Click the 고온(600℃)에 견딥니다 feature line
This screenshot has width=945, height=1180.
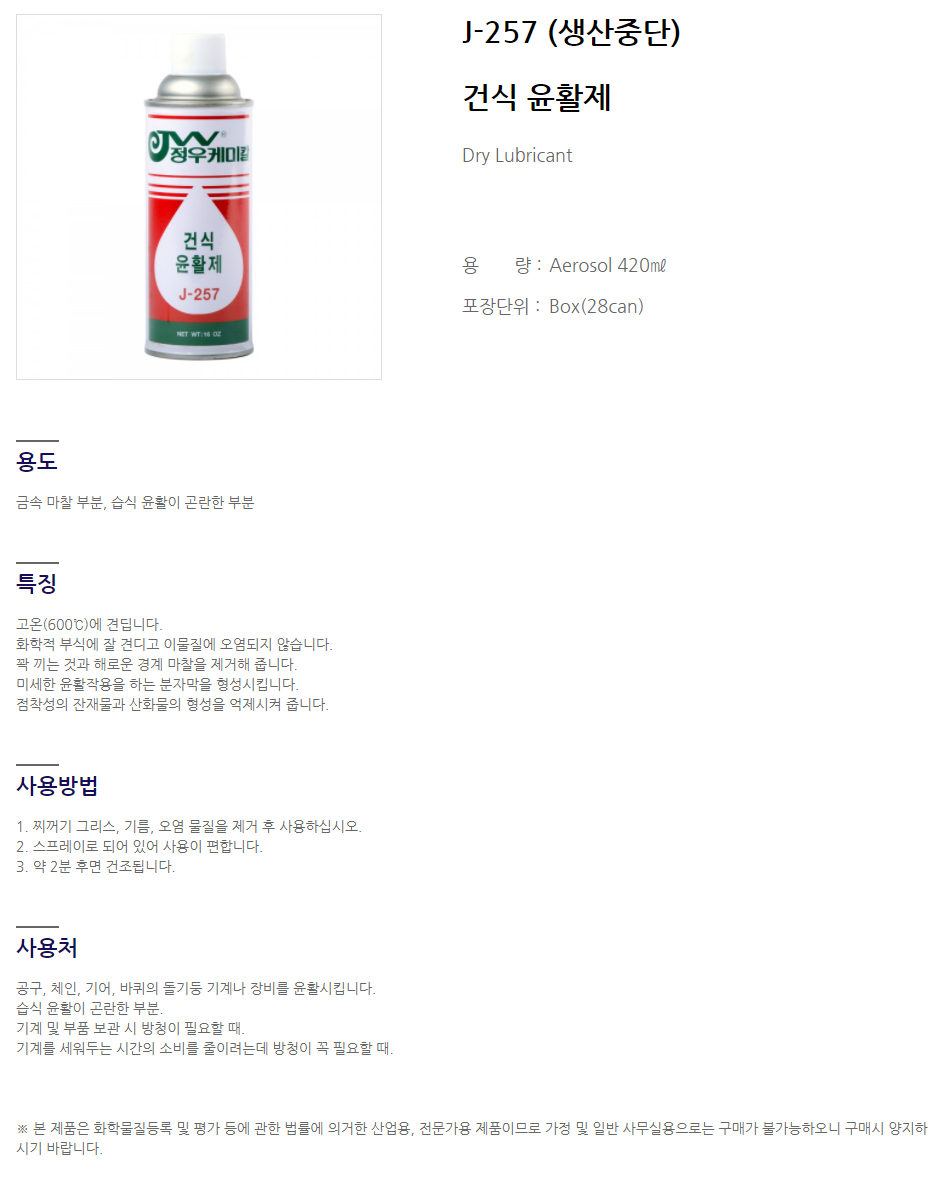click(x=90, y=624)
